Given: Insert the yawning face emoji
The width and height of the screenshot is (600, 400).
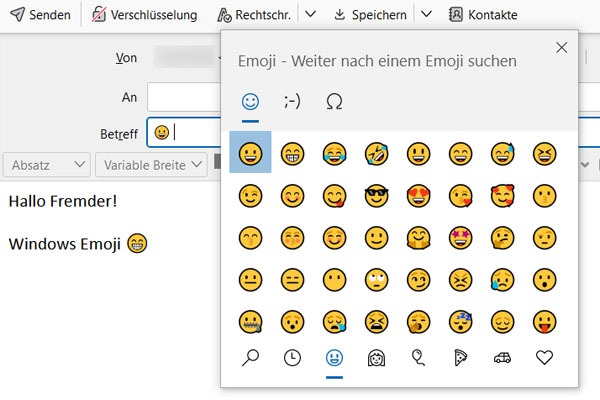Looking at the screenshot, I should point(419,322).
